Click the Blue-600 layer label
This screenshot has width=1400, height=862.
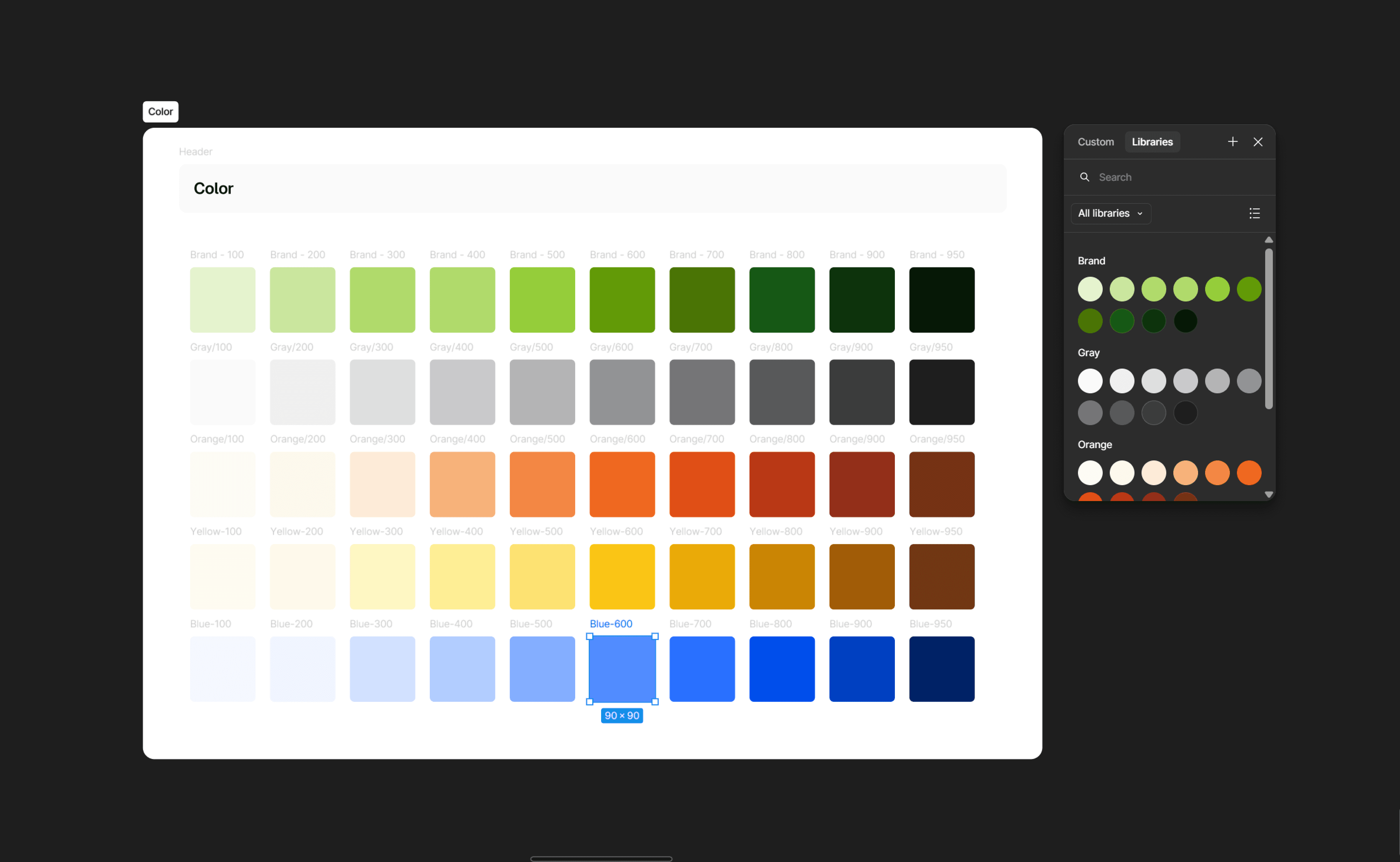click(611, 624)
